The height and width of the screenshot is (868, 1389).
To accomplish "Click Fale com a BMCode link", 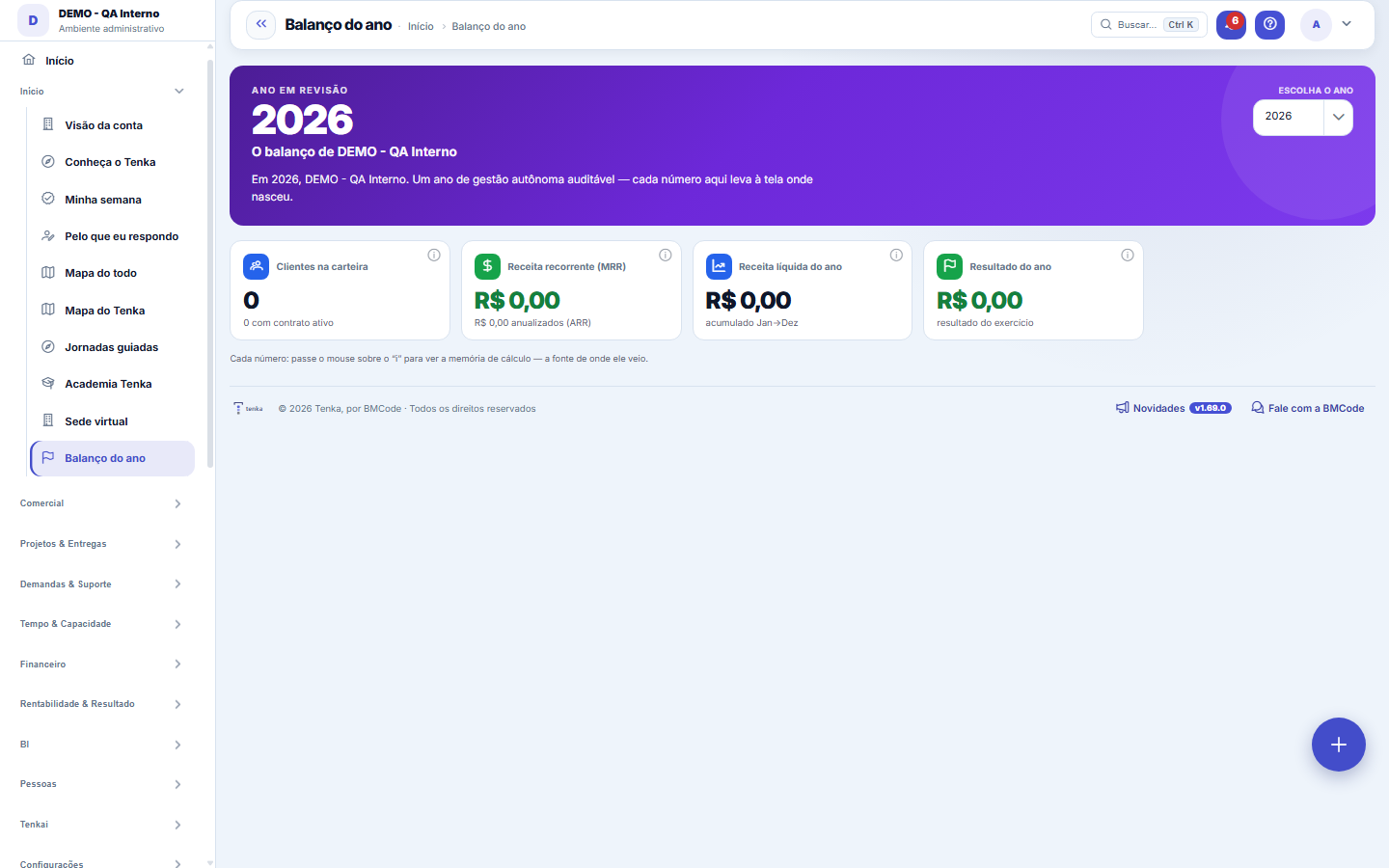I will click(x=1307, y=408).
